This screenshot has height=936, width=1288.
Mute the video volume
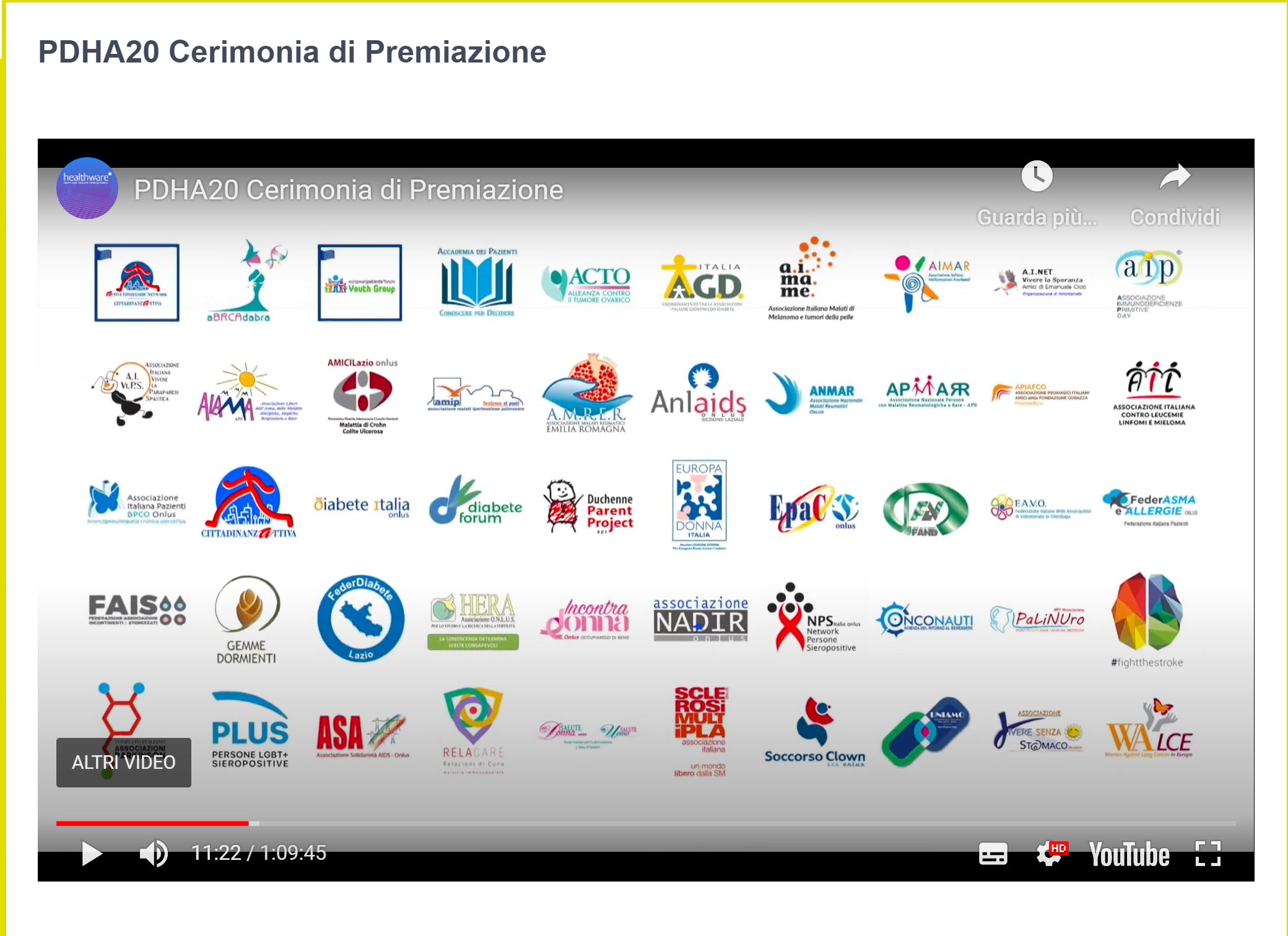coord(154,853)
